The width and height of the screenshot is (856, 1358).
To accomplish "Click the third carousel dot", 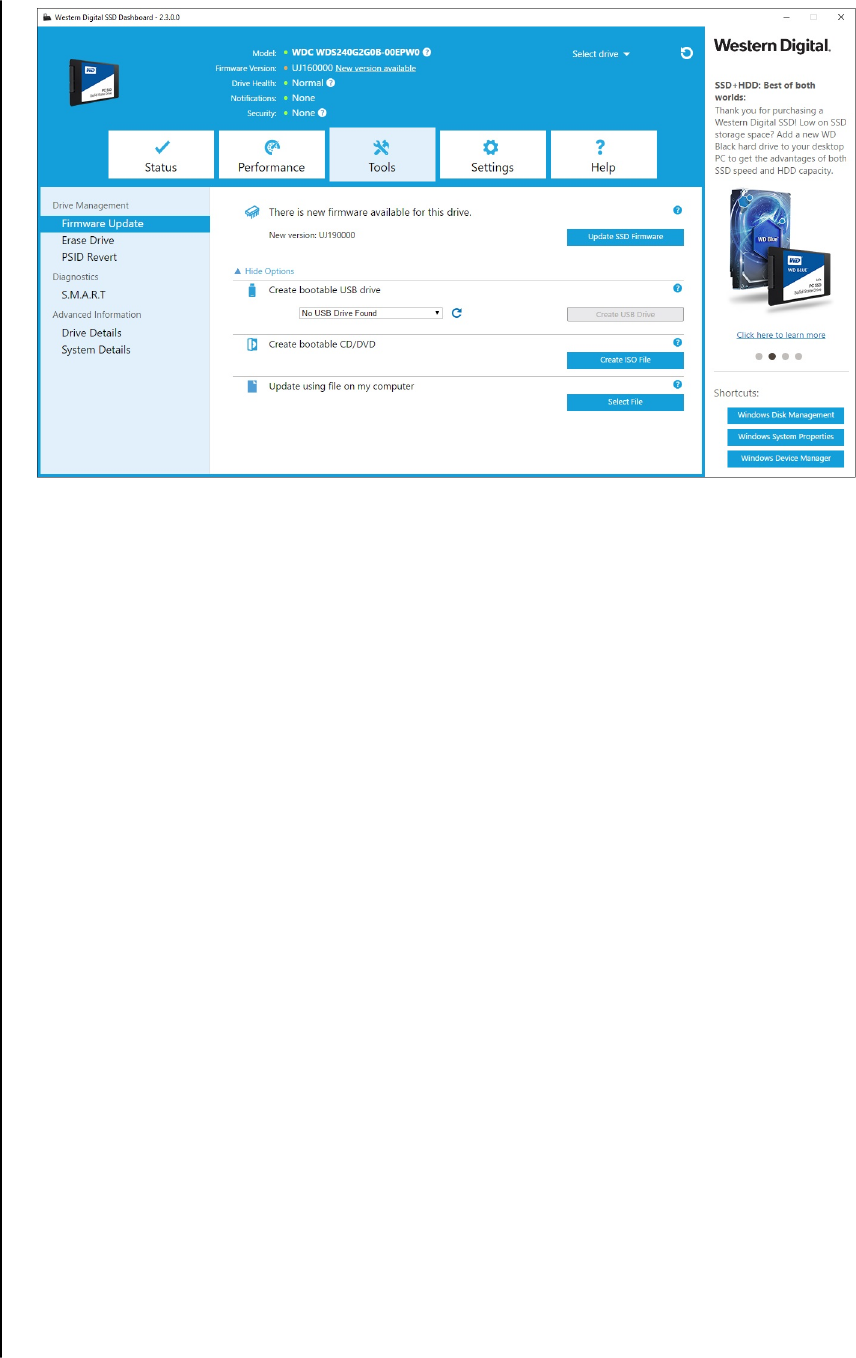I will point(785,356).
